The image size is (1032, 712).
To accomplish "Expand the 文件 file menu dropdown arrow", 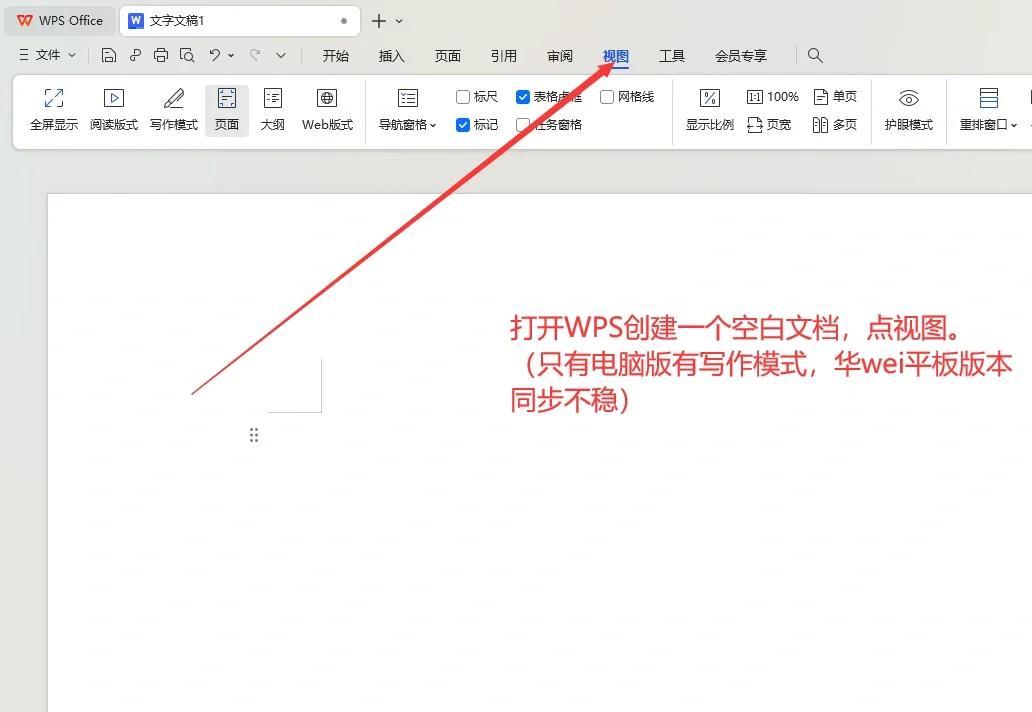I will click(72, 55).
